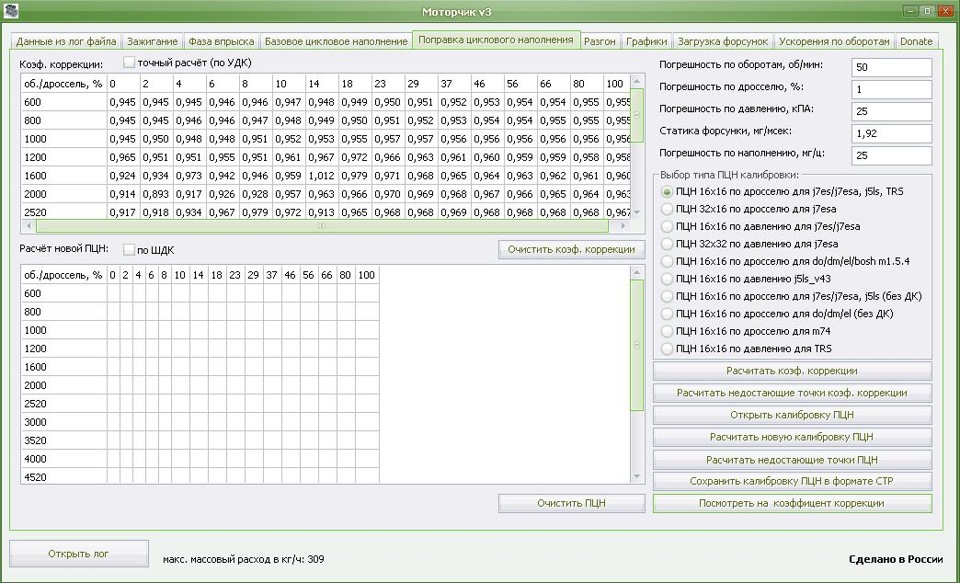Switch to the Графики tab
Image resolution: width=960 pixels, height=583 pixels.
tap(647, 42)
